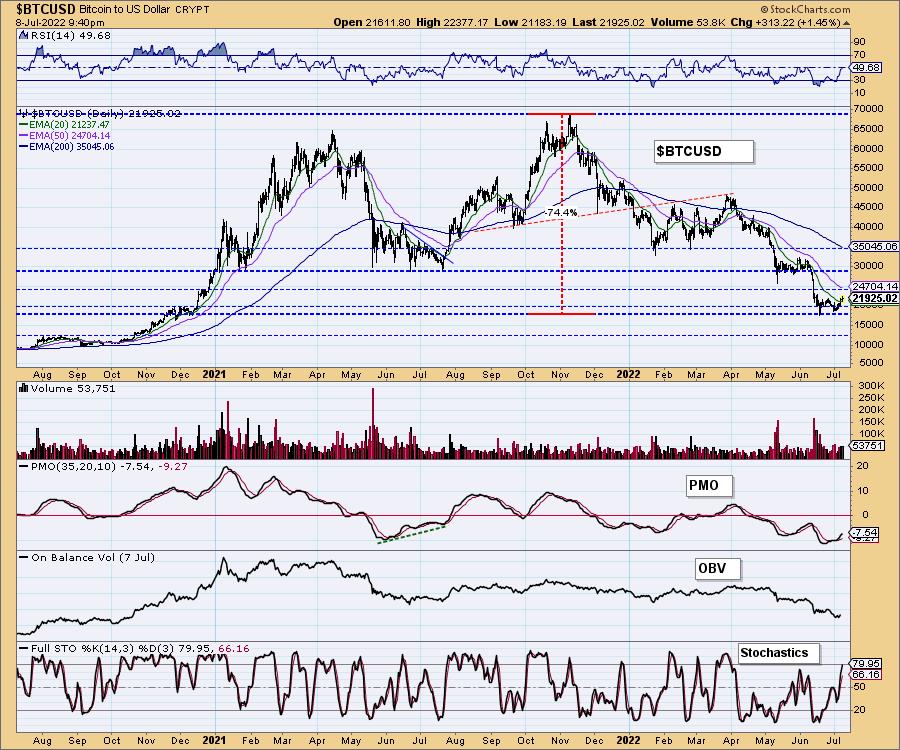
Task: Click the 2021 year label under the price panel
Action: point(215,374)
